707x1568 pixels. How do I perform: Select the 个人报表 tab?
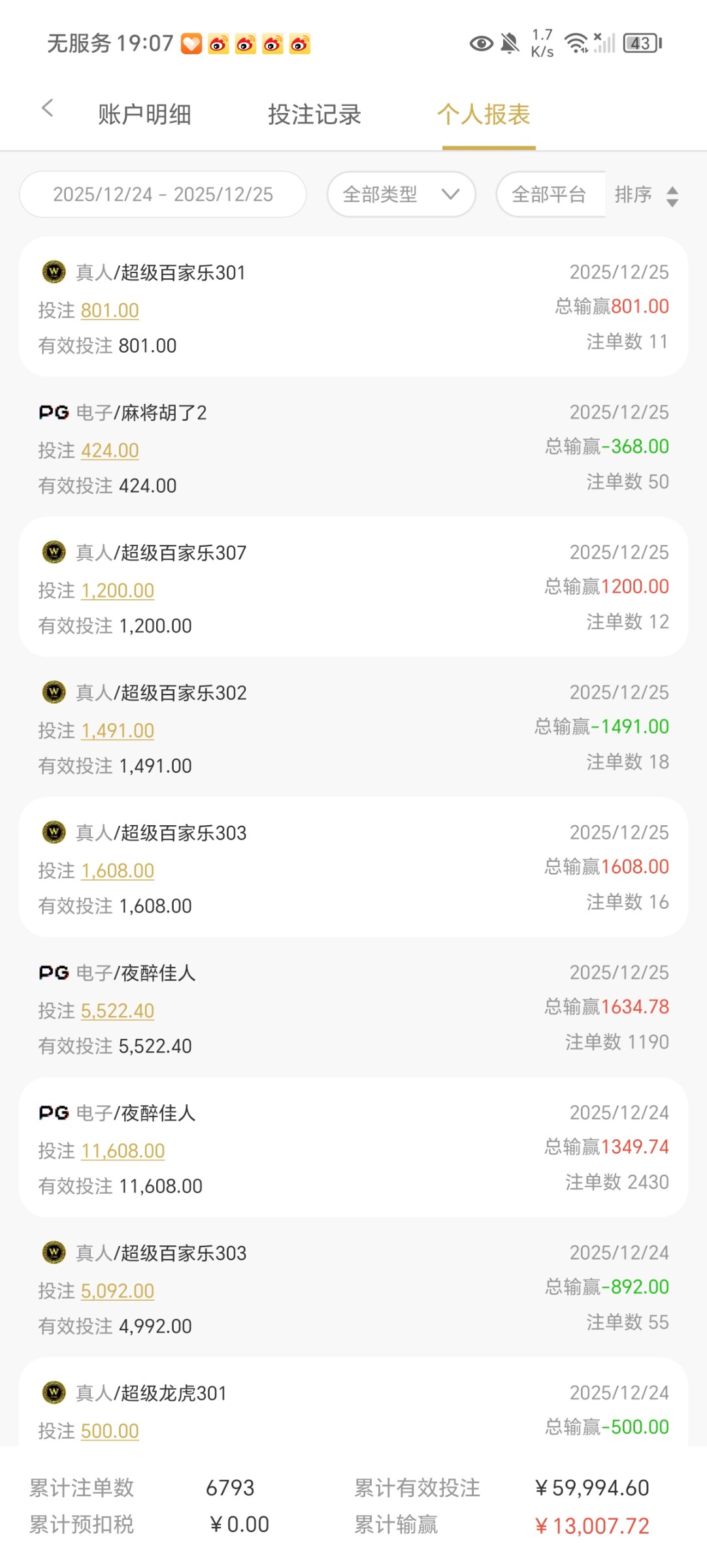click(484, 115)
